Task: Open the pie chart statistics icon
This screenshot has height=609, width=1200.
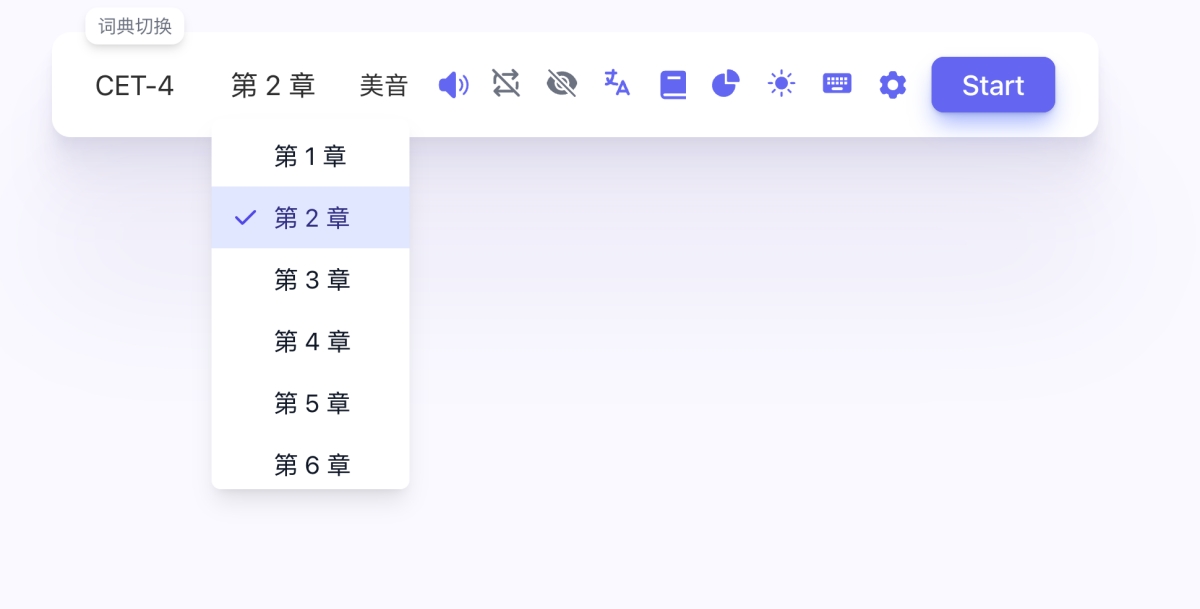Action: click(x=725, y=84)
